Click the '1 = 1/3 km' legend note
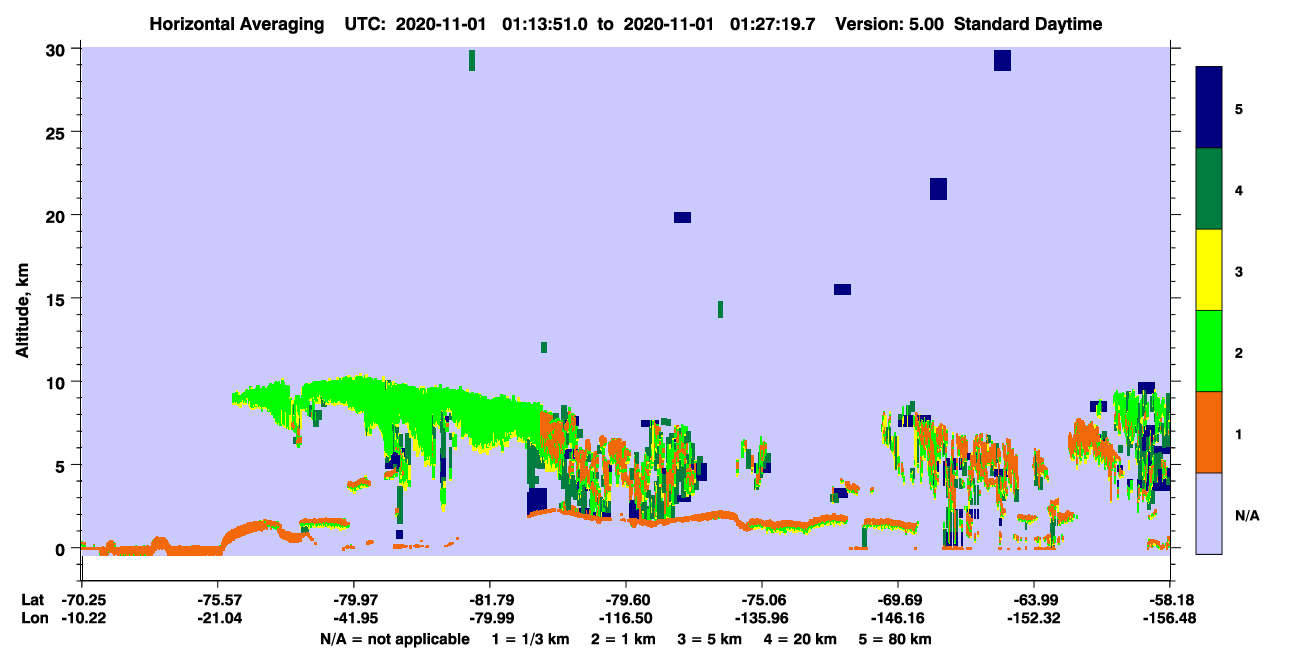This screenshot has height=667, width=1300. pyautogui.click(x=531, y=640)
